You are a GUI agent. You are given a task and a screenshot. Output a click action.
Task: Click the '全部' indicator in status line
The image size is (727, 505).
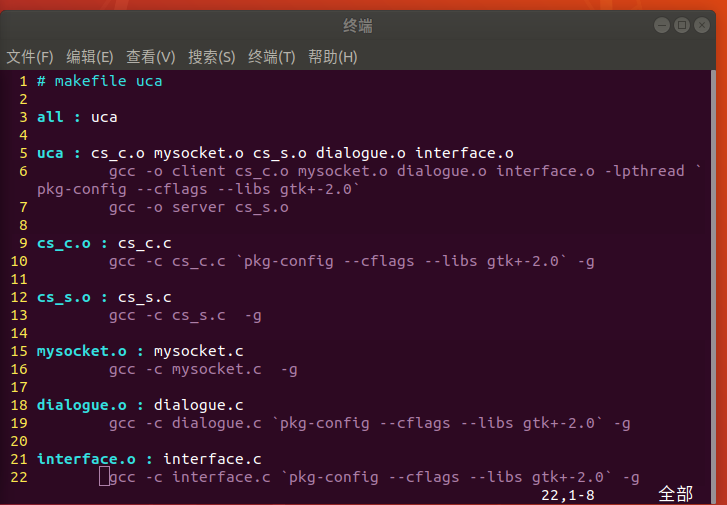point(676,495)
